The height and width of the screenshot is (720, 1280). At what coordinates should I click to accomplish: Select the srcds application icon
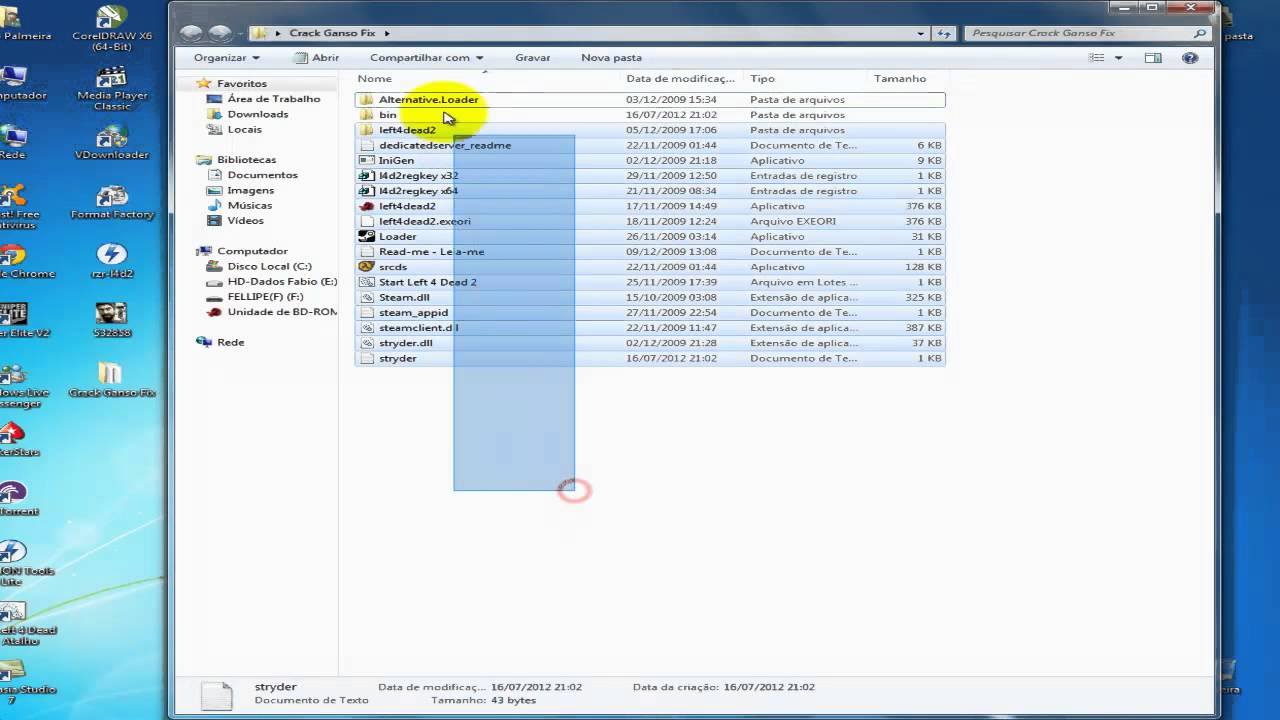366,267
